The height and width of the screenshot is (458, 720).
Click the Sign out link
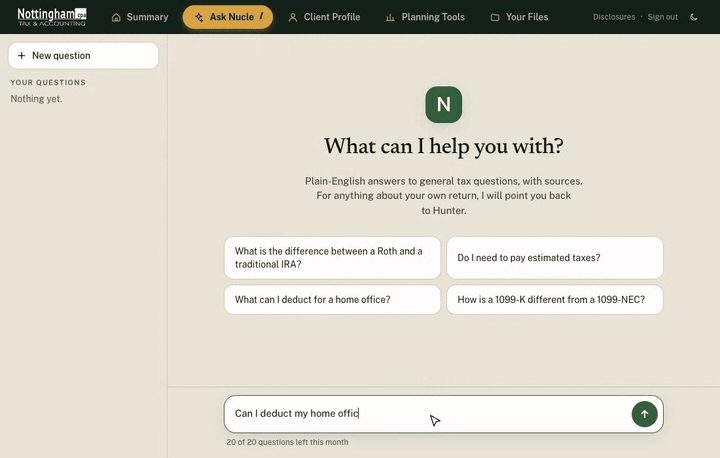[663, 17]
